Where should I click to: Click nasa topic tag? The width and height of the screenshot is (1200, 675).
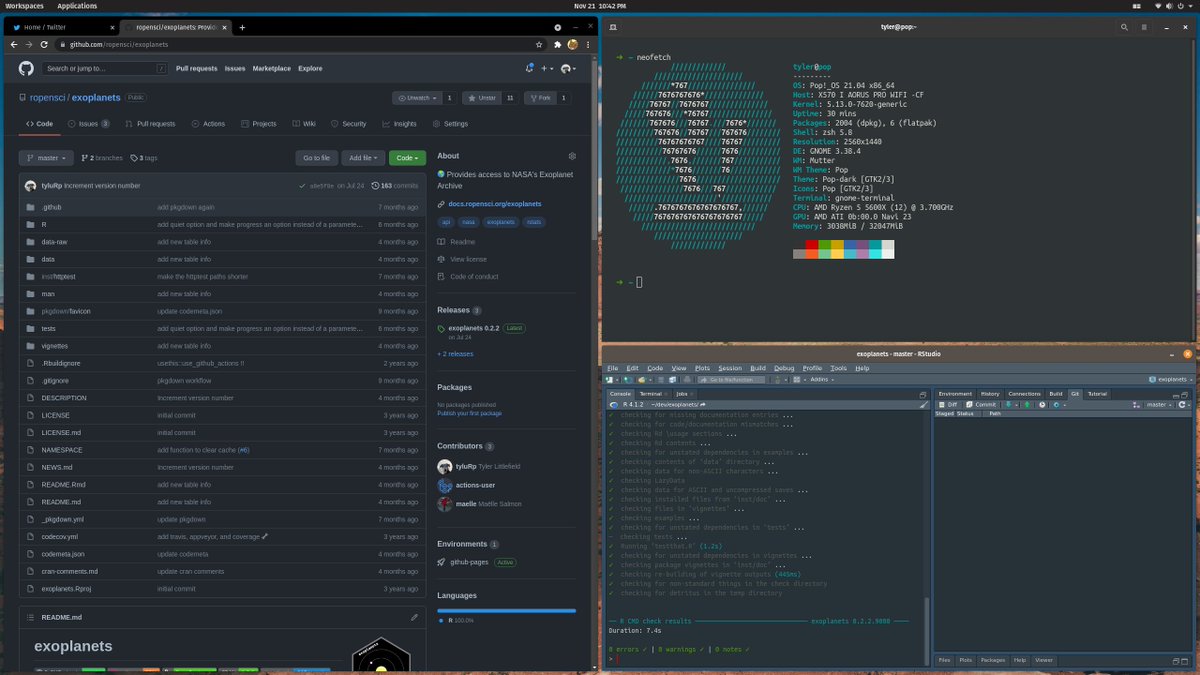[x=468, y=222]
